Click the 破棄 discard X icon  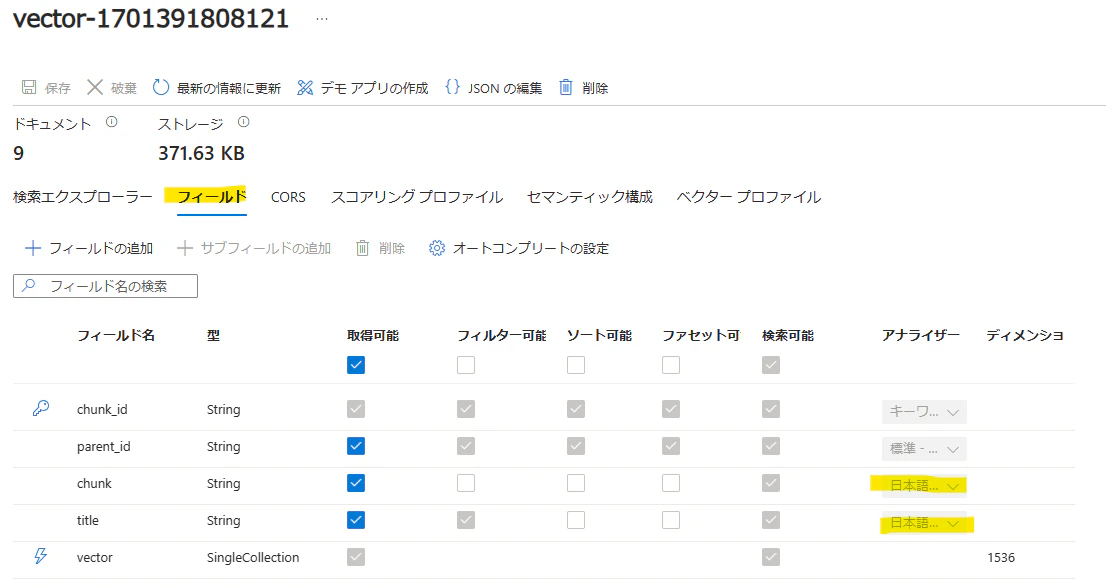coord(95,87)
